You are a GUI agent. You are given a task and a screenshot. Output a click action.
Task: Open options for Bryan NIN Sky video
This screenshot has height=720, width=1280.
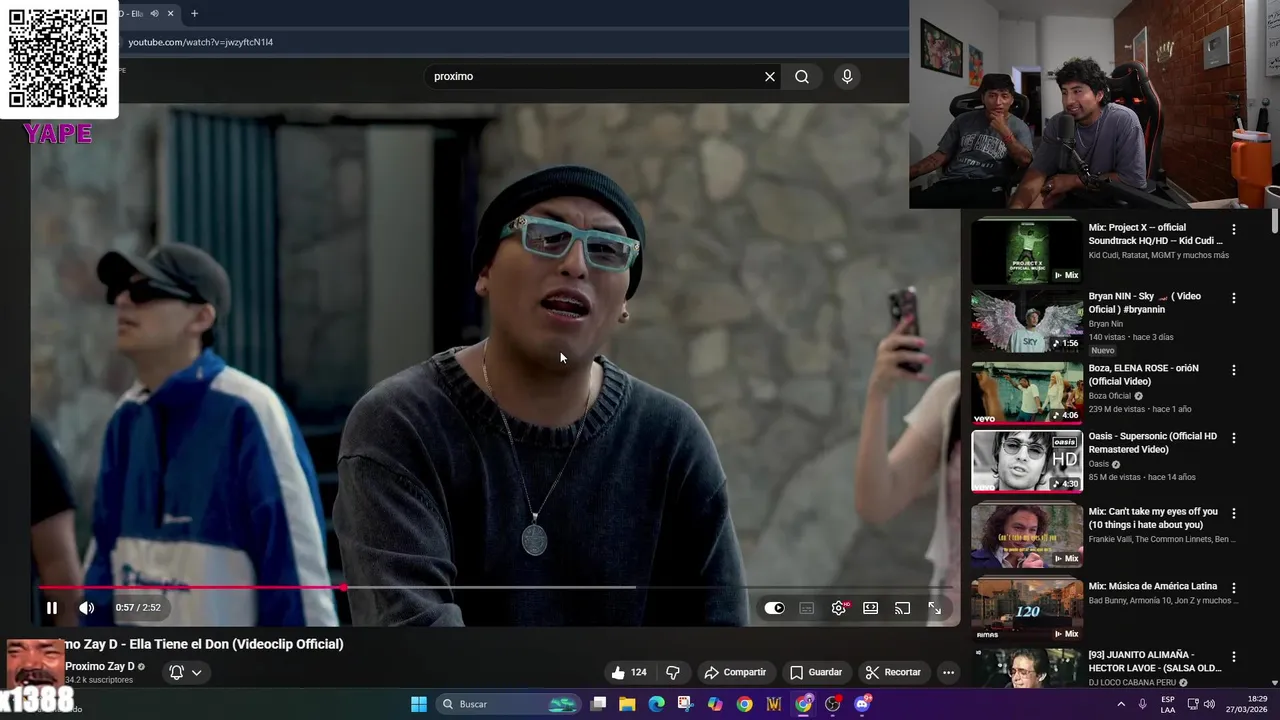(x=1233, y=298)
